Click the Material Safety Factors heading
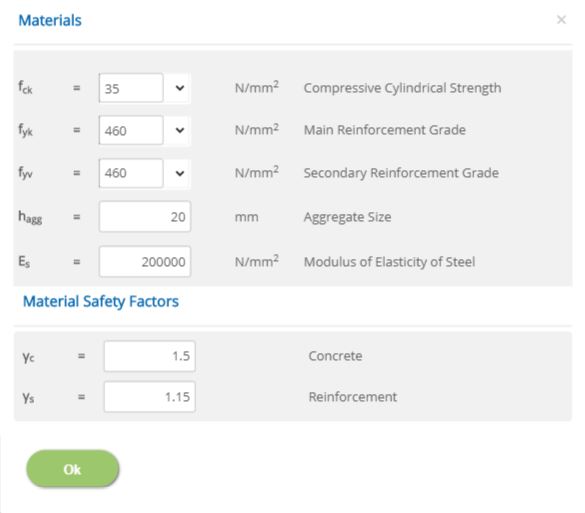Viewport: 585px width, 513px height. (x=101, y=301)
